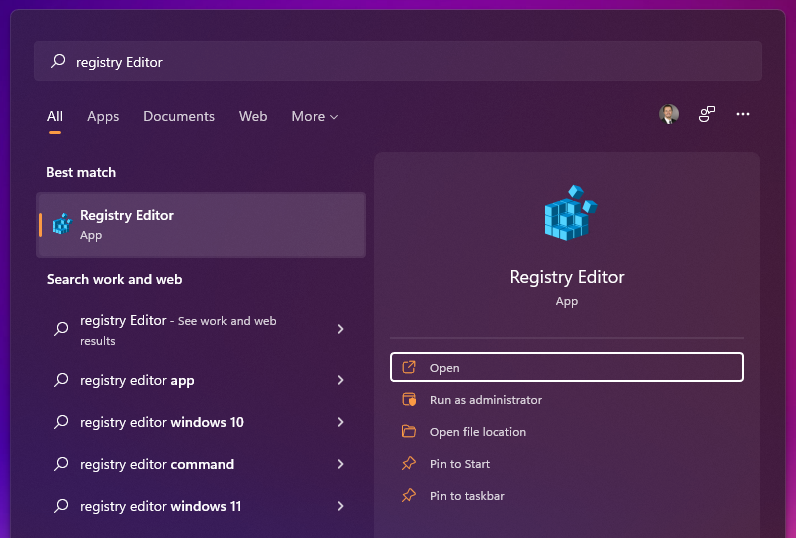
Task: Click magnifier icon beside 'See work and web results'
Action: coord(61,329)
